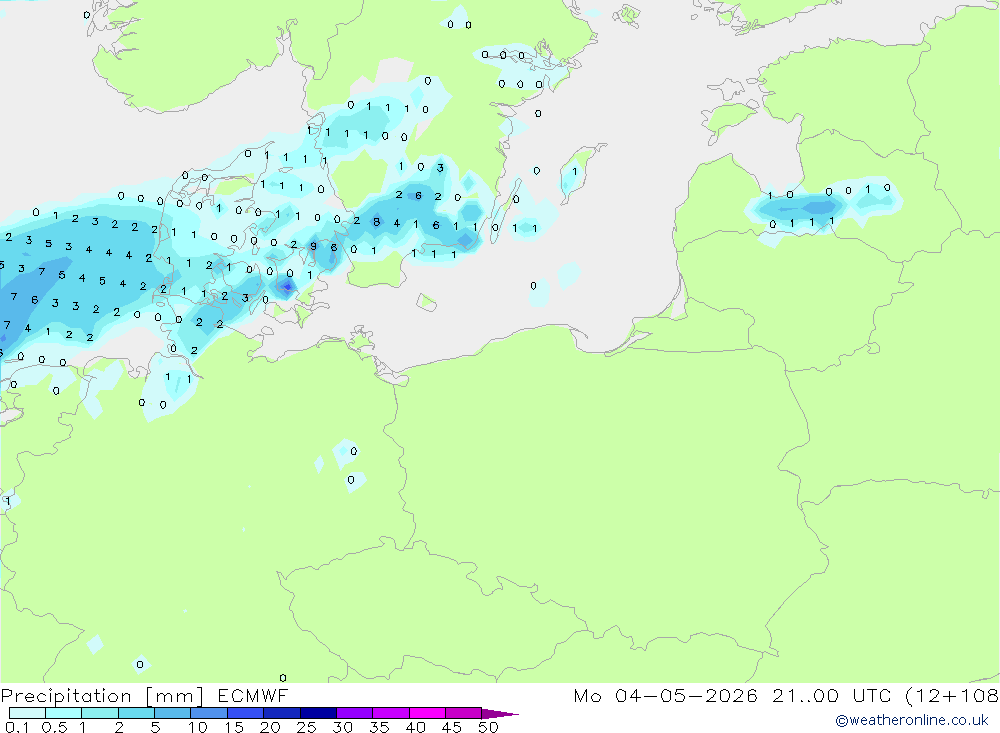Image resolution: width=1000 pixels, height=733 pixels.
Task: Click the legend value '35'
Action: point(379,727)
